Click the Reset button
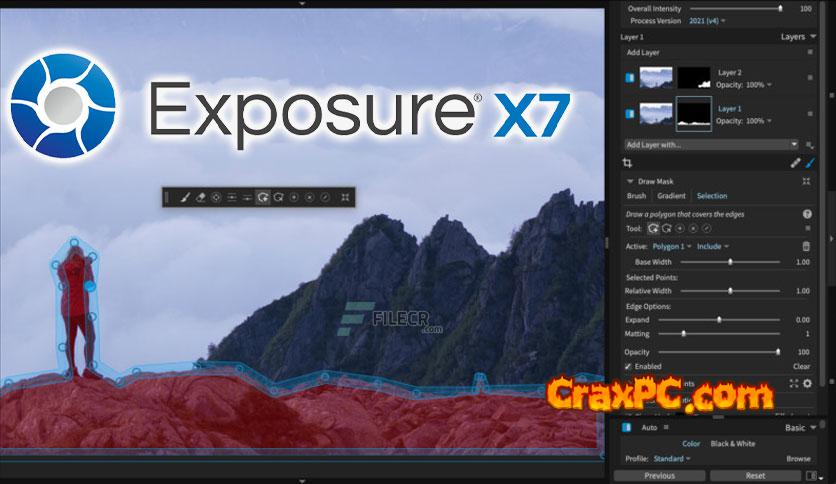This screenshot has width=836, height=484. point(755,475)
